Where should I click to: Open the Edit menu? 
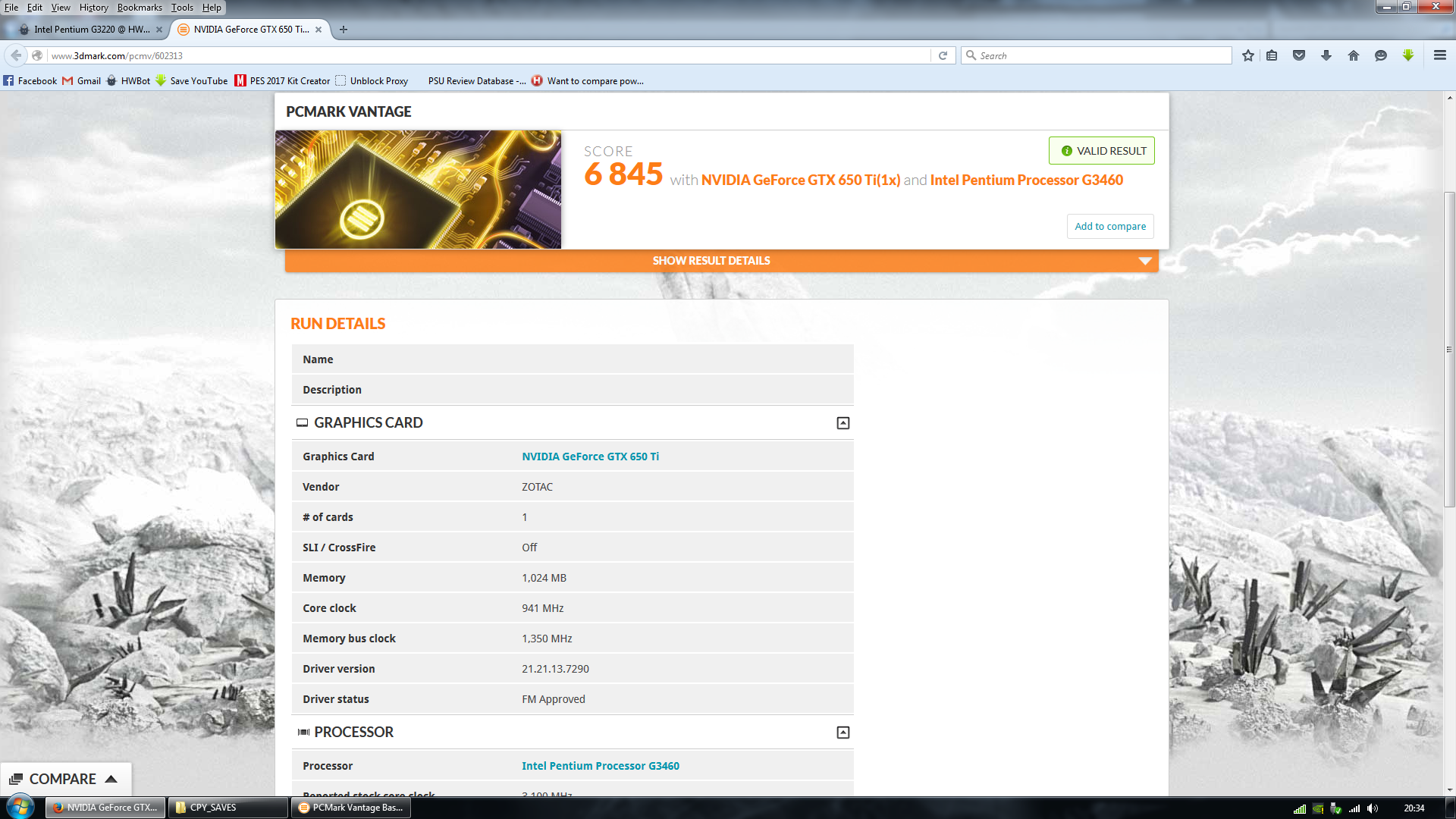tap(35, 8)
